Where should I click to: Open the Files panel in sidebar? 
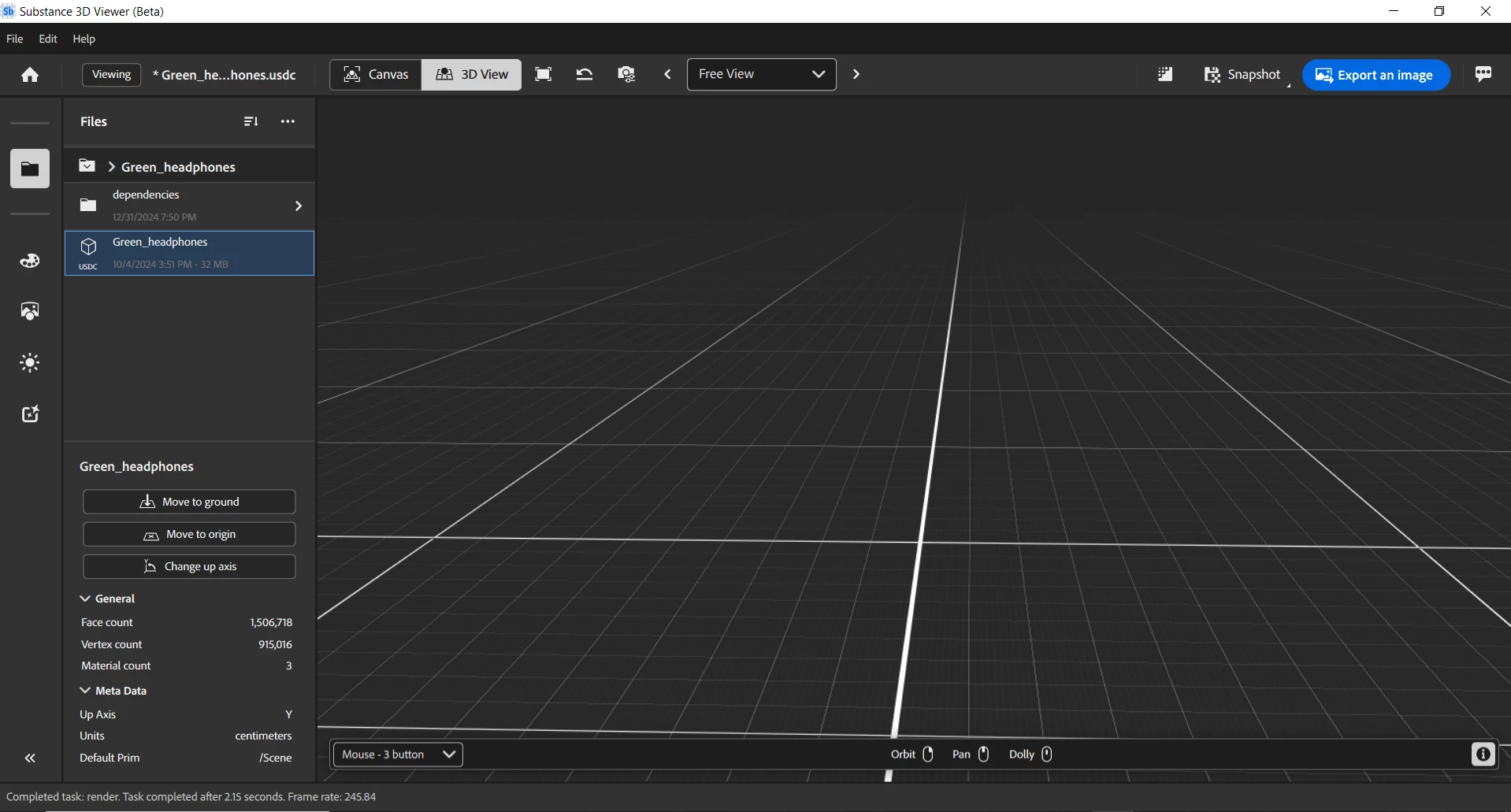pyautogui.click(x=30, y=169)
